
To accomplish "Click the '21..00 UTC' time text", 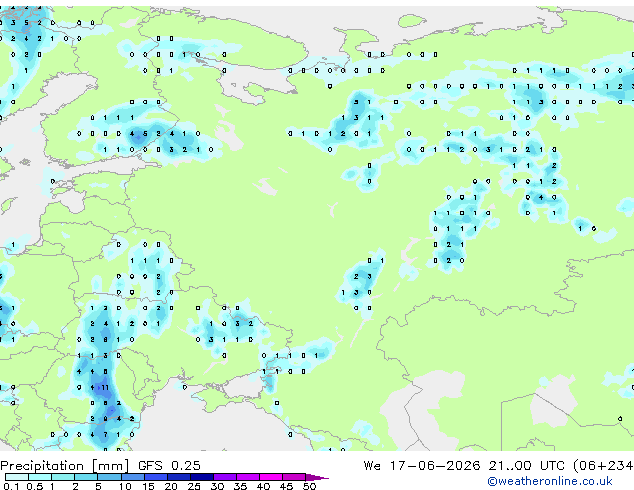I will point(526,465).
